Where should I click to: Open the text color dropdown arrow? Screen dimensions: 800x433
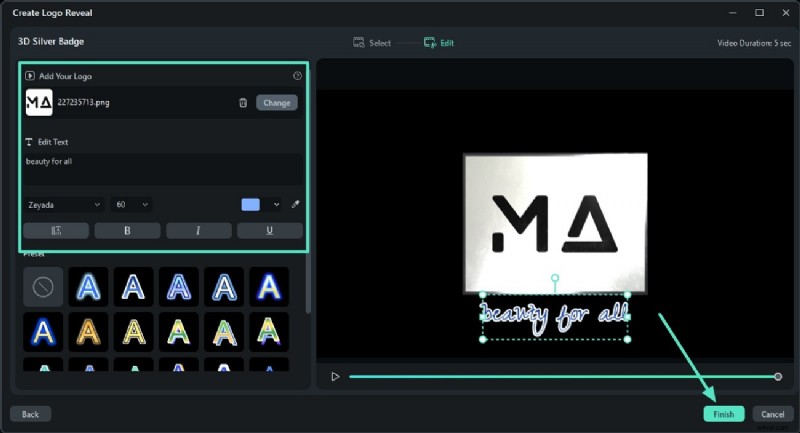276,205
